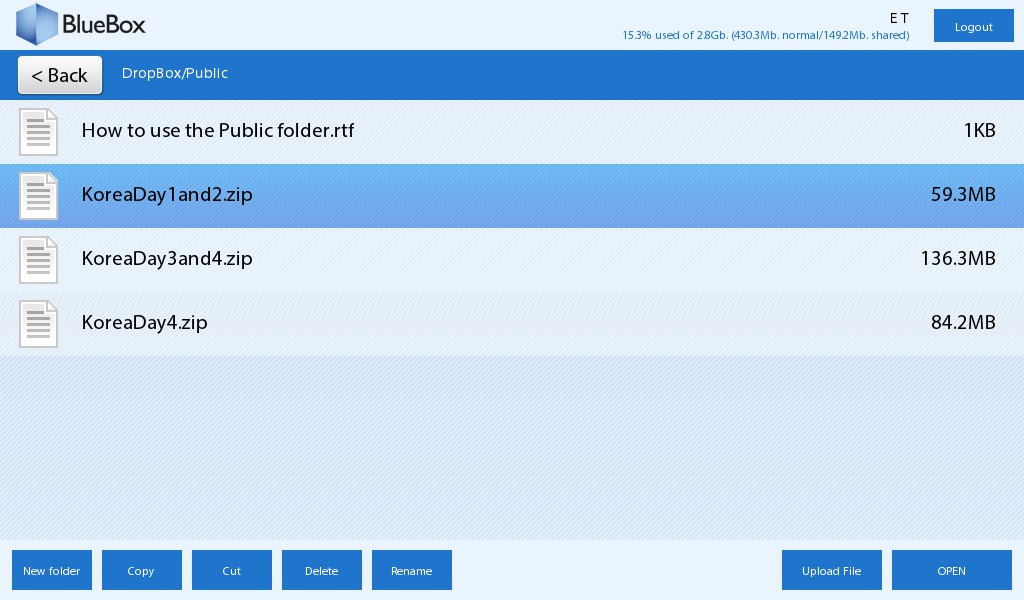
Task: Click the storage usage text in header
Action: coord(765,35)
